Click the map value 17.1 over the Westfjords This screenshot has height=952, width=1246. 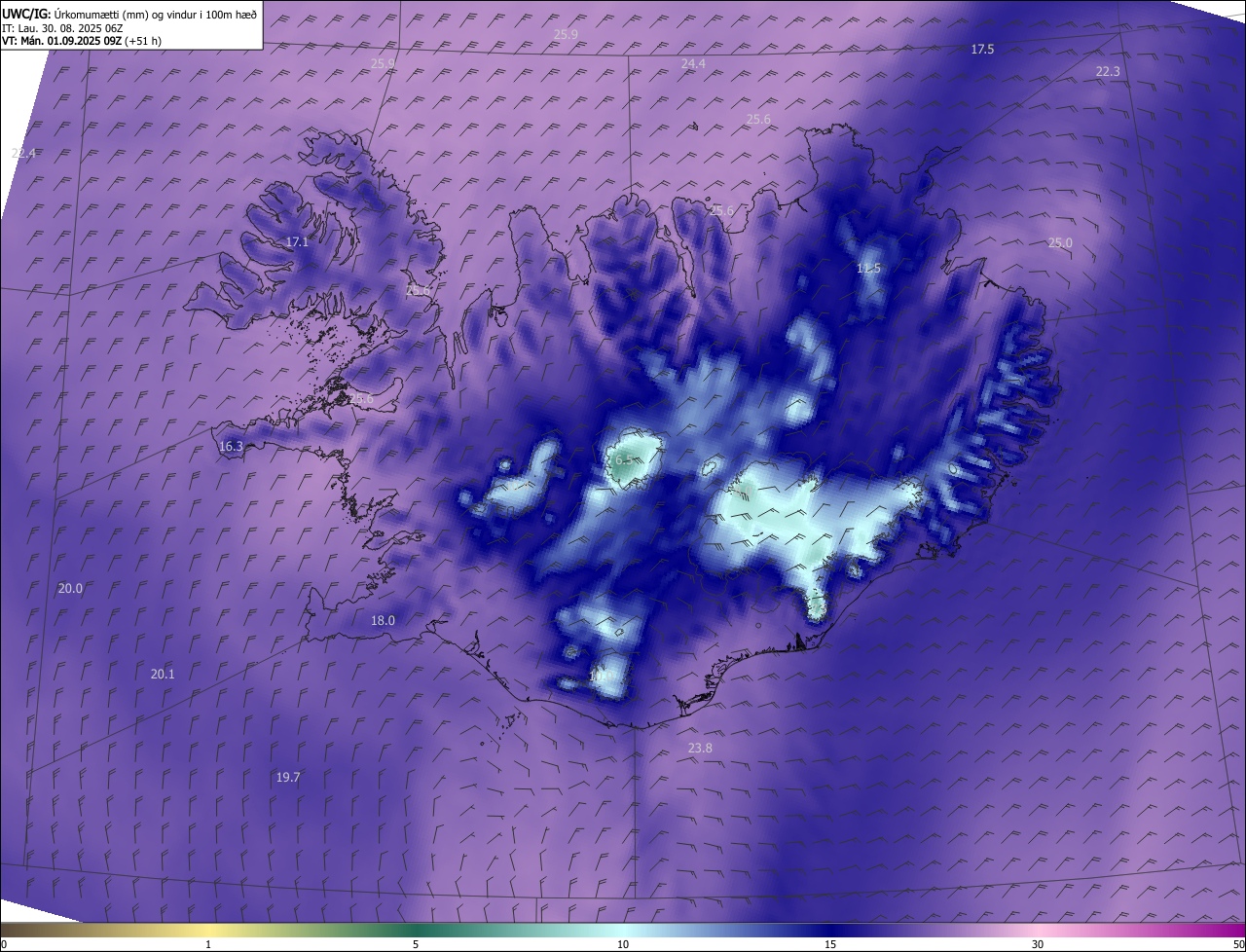pos(297,241)
